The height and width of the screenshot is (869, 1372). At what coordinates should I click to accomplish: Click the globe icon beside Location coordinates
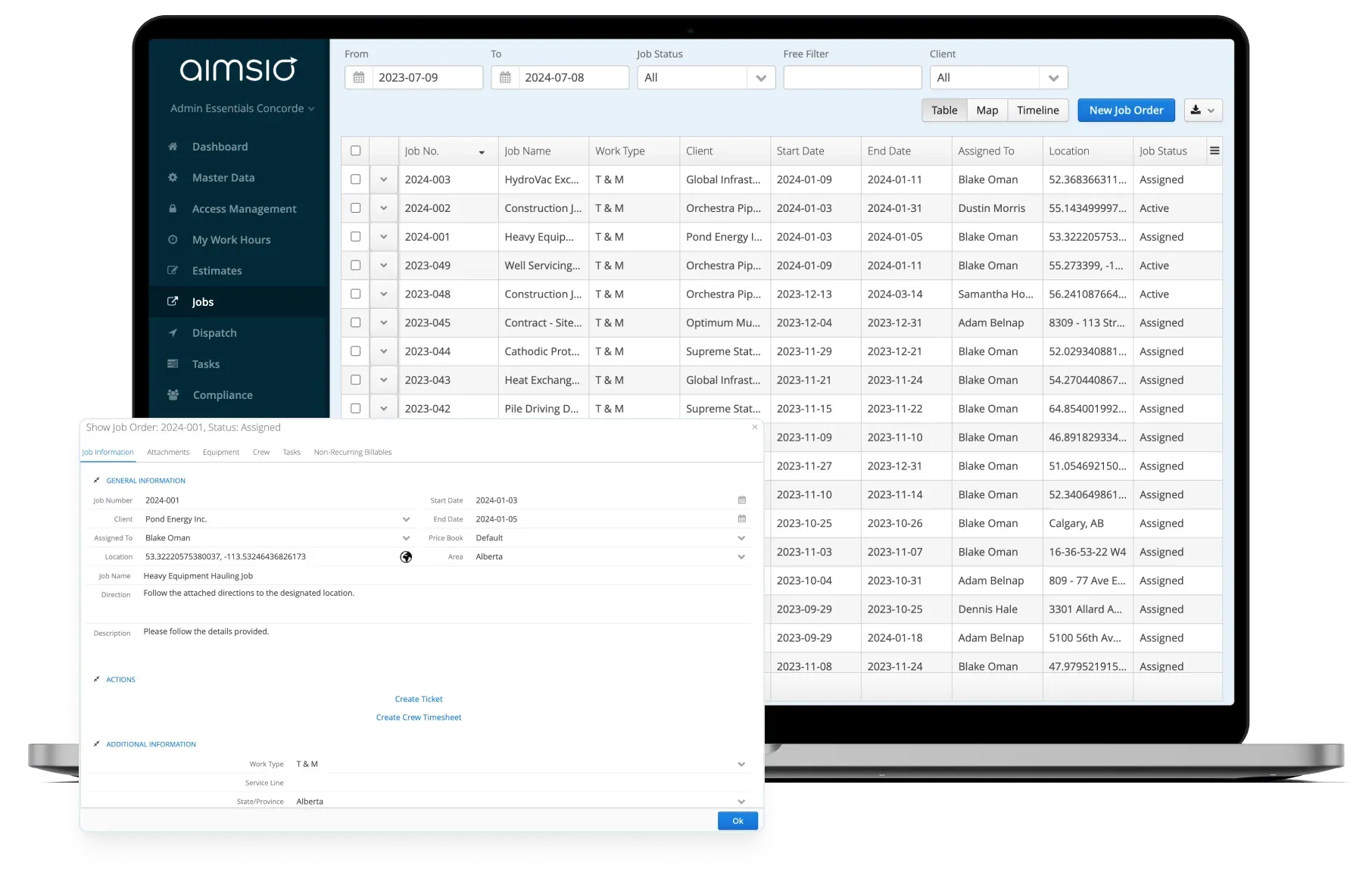tap(406, 556)
